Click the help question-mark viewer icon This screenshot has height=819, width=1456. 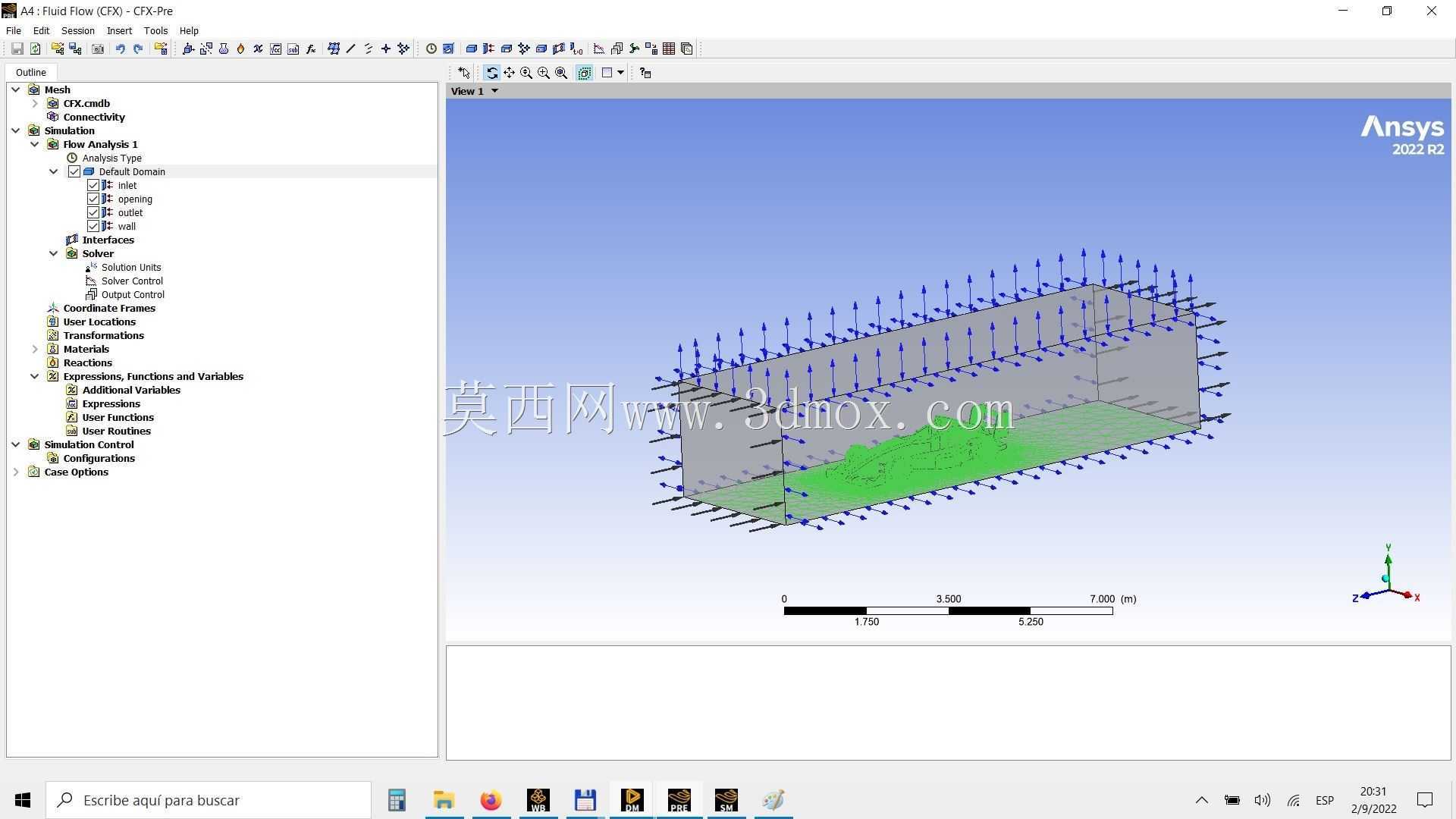[645, 73]
